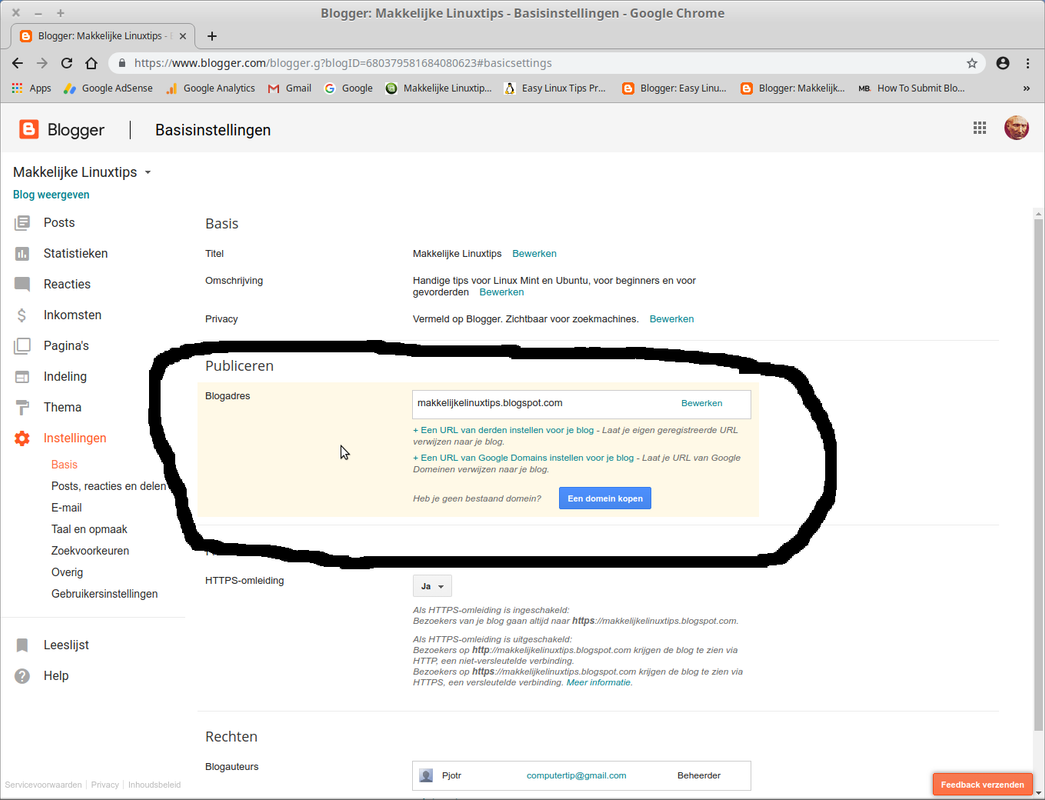Open Easy Linux Tips Pr... bookmark
The height and width of the screenshot is (800, 1045).
click(555, 88)
